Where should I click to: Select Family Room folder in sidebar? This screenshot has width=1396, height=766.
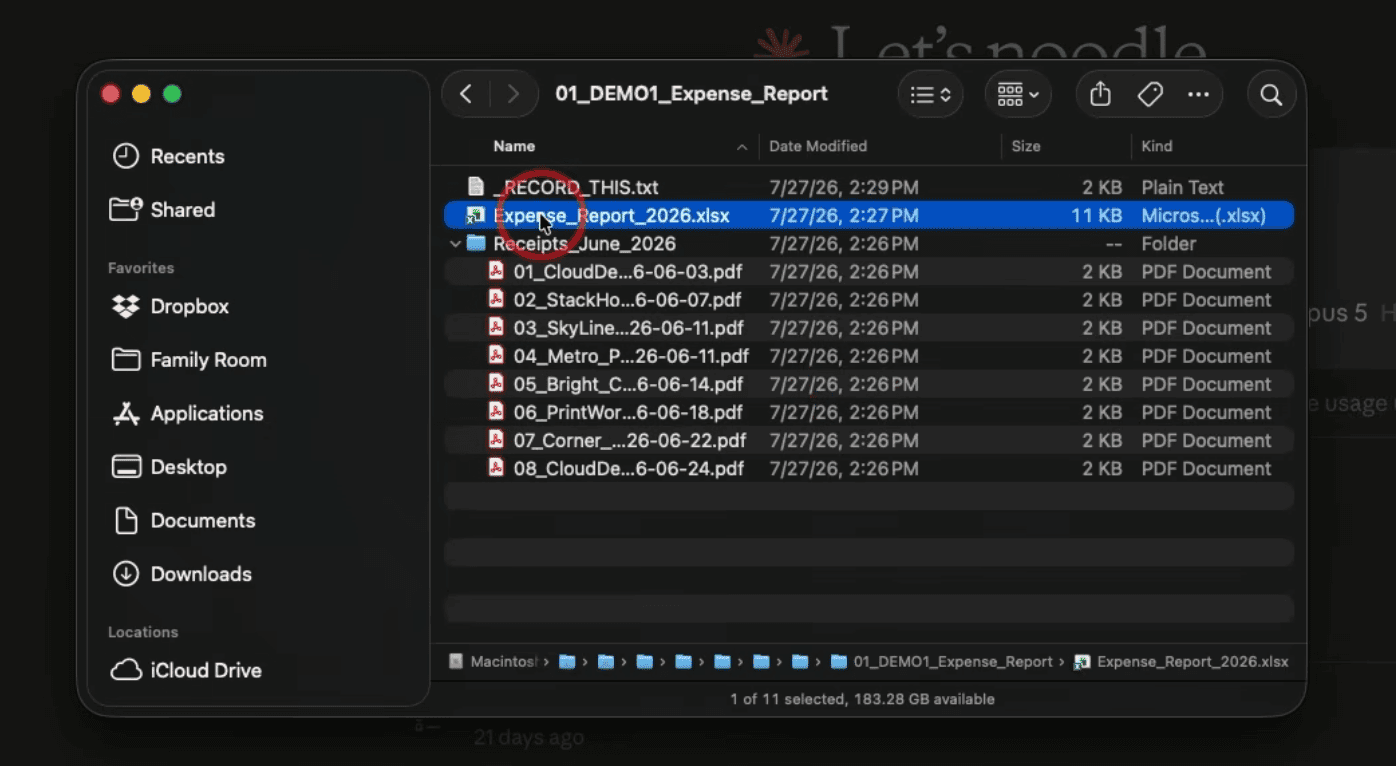pyautogui.click(x=189, y=360)
